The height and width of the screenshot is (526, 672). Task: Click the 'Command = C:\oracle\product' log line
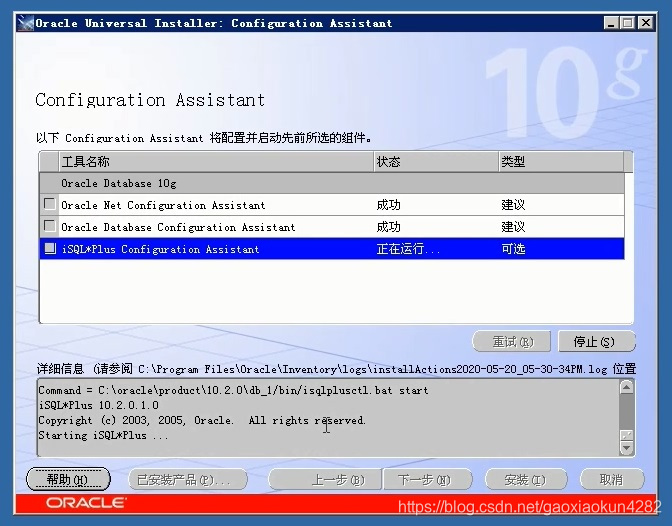click(233, 390)
